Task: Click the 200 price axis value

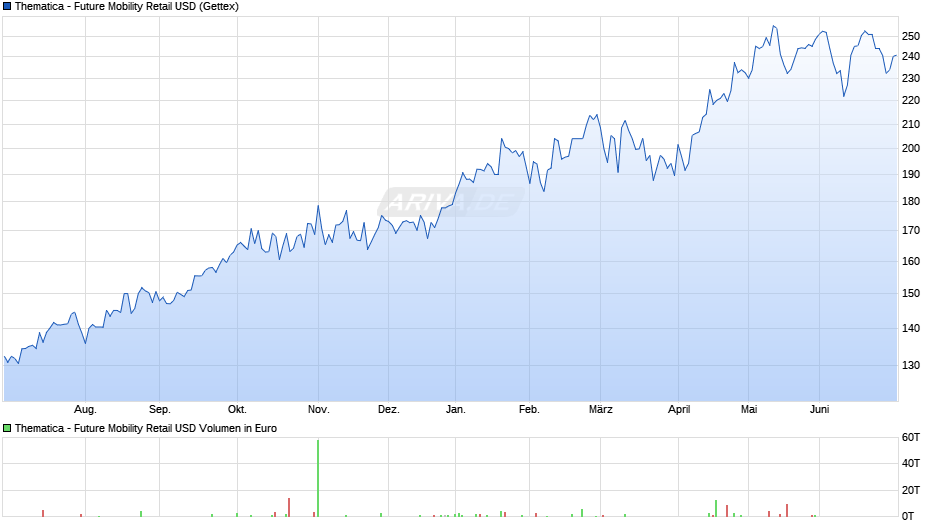Action: 911,149
